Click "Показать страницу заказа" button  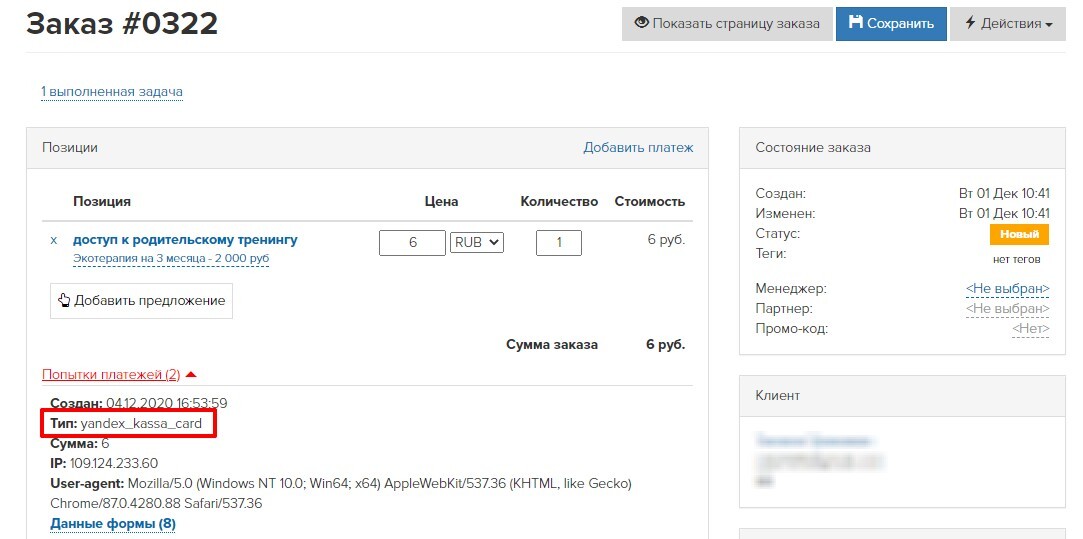(x=727, y=23)
